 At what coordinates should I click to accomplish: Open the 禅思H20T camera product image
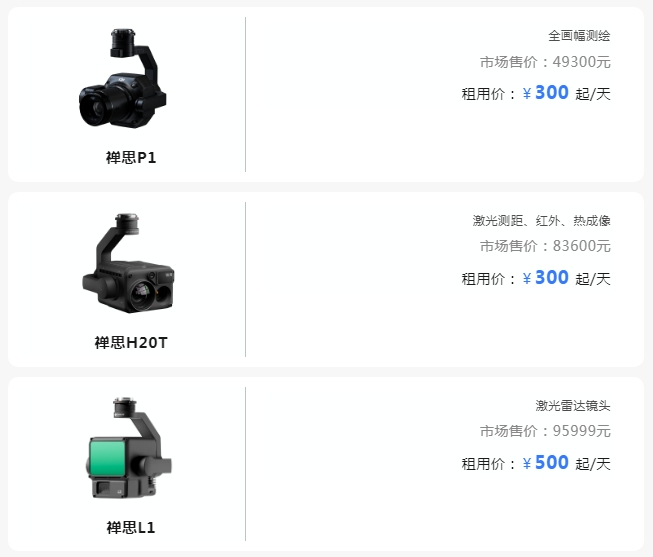coord(128,263)
